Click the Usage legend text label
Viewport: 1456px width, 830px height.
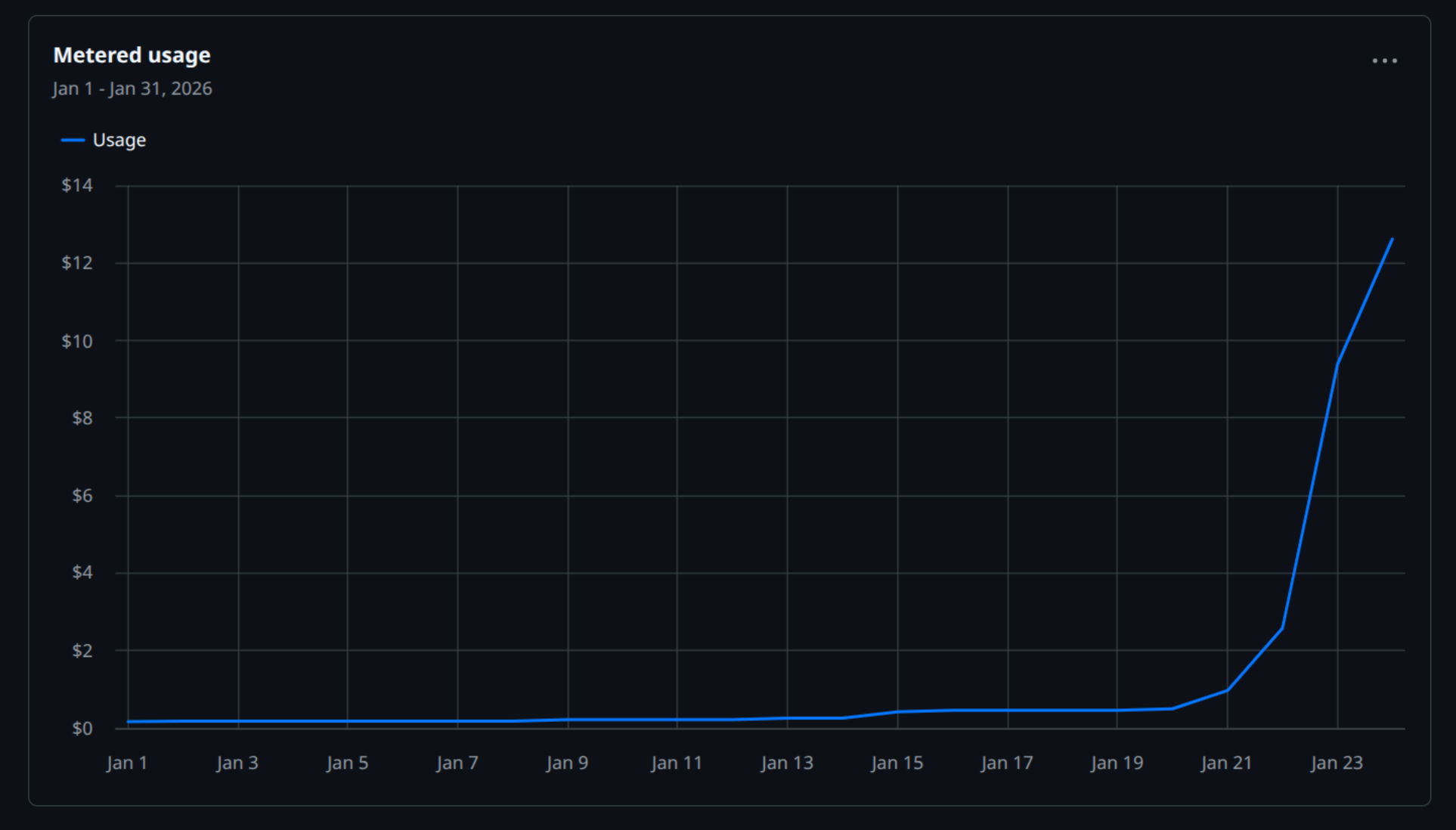tap(119, 139)
